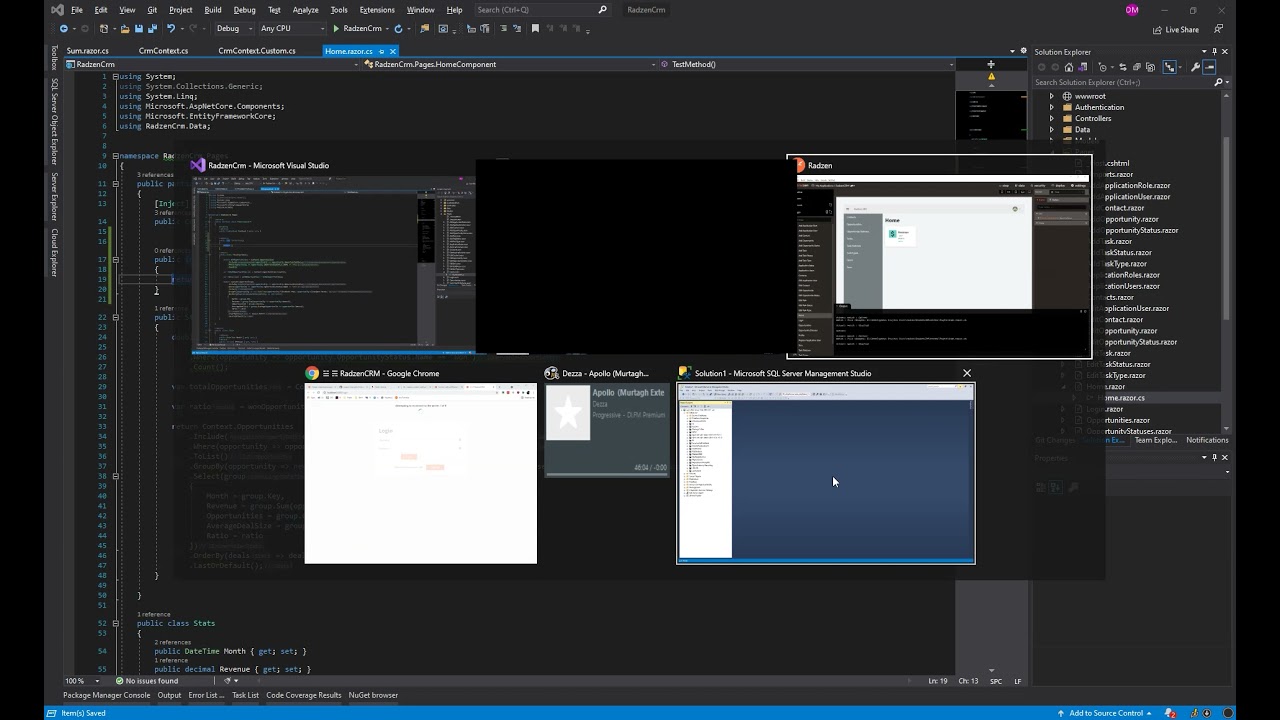Image resolution: width=1280 pixels, height=720 pixels.
Task: Open the Open File folder icon
Action: click(x=124, y=28)
